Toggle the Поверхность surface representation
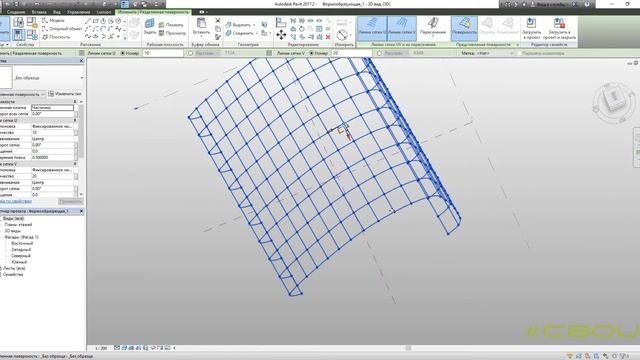 pyautogui.click(x=464, y=28)
